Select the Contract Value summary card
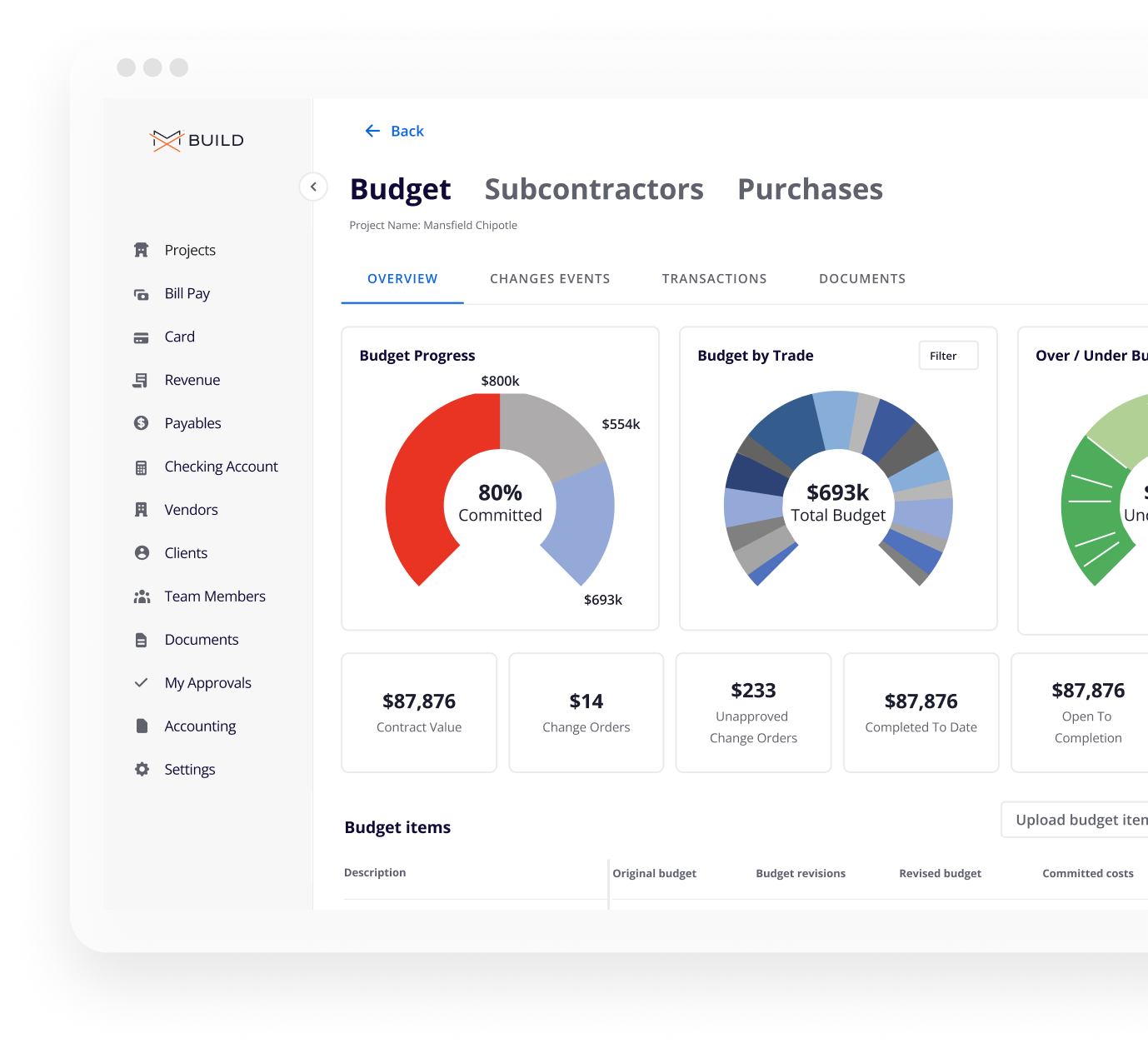 419,712
